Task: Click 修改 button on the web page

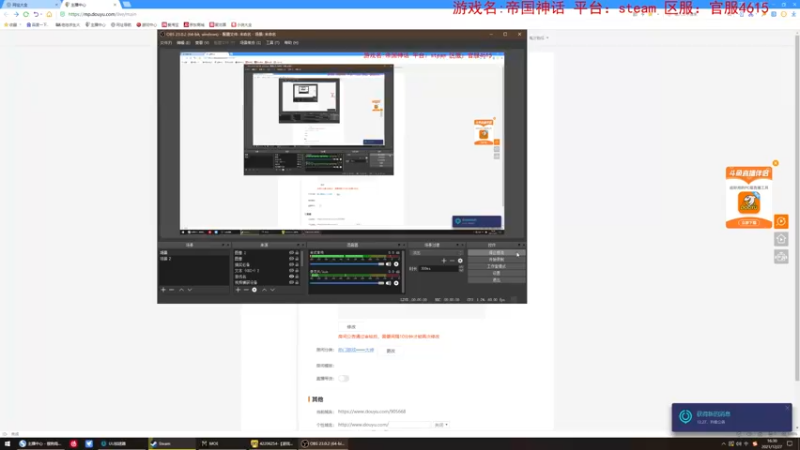Action: 351,327
